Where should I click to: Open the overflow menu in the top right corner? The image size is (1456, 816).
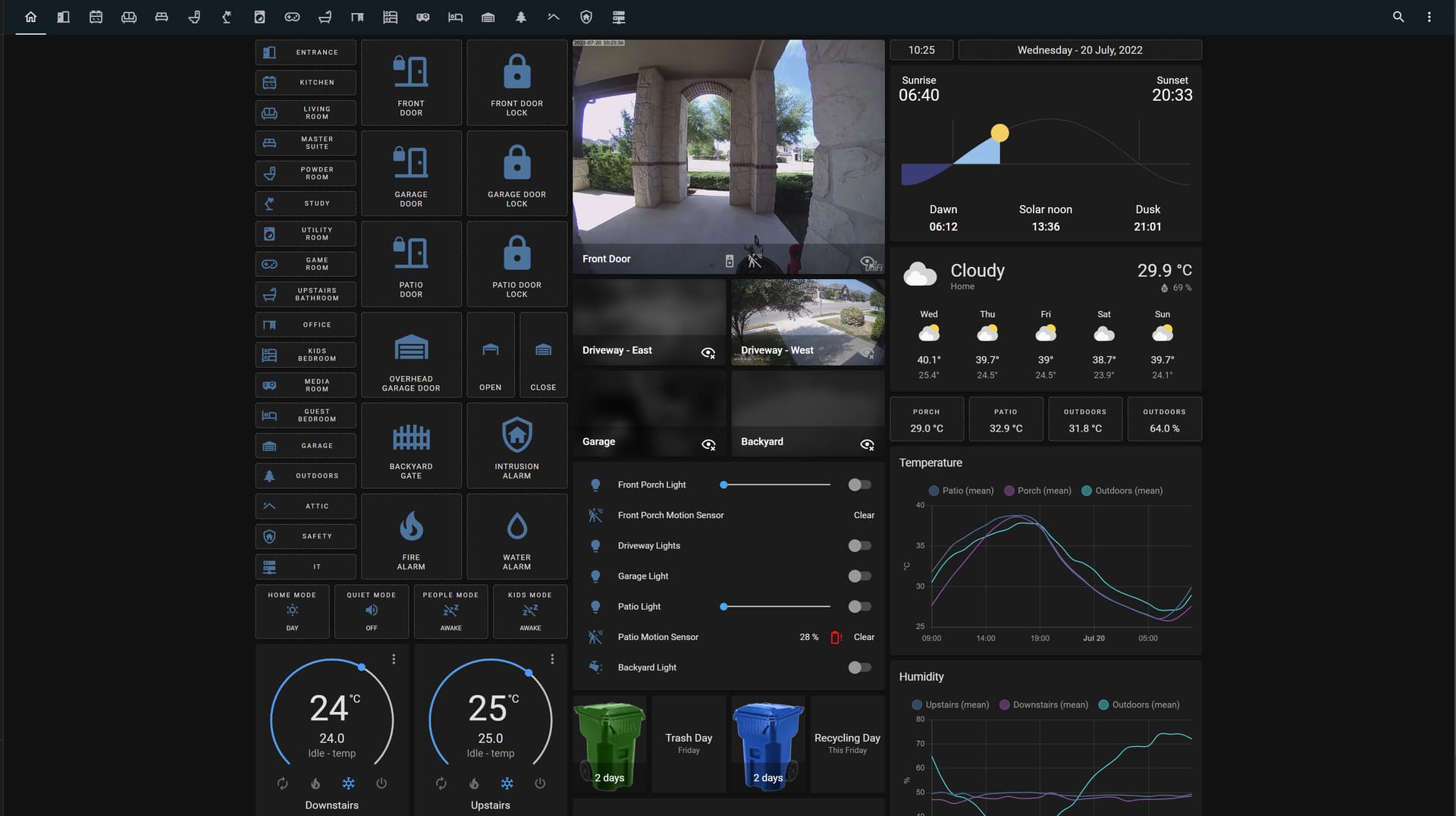tap(1430, 16)
